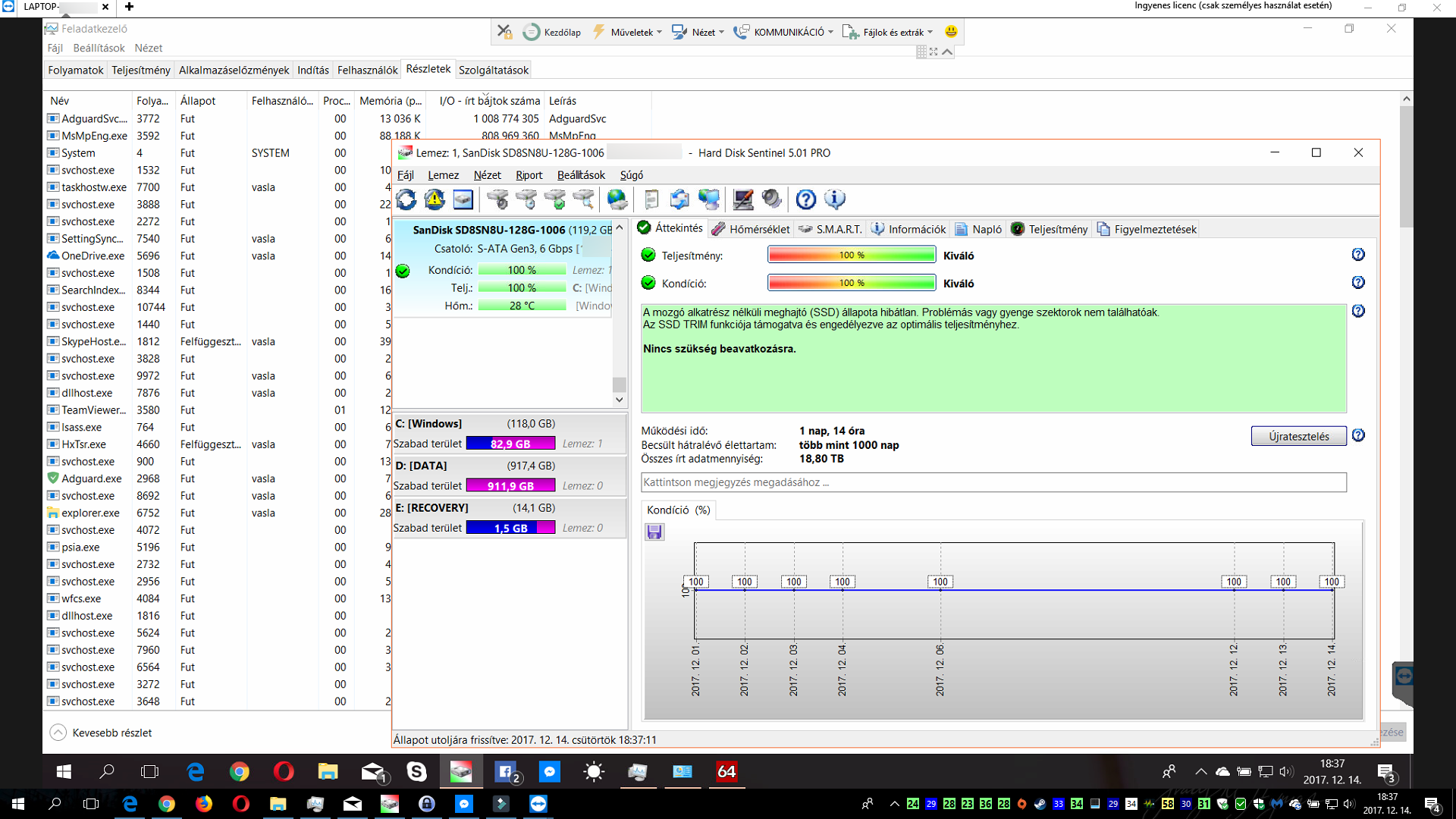Select the SanDisk SD8SN8U-128G-1006 disk entry
This screenshot has width=1456, height=819.
(503, 268)
